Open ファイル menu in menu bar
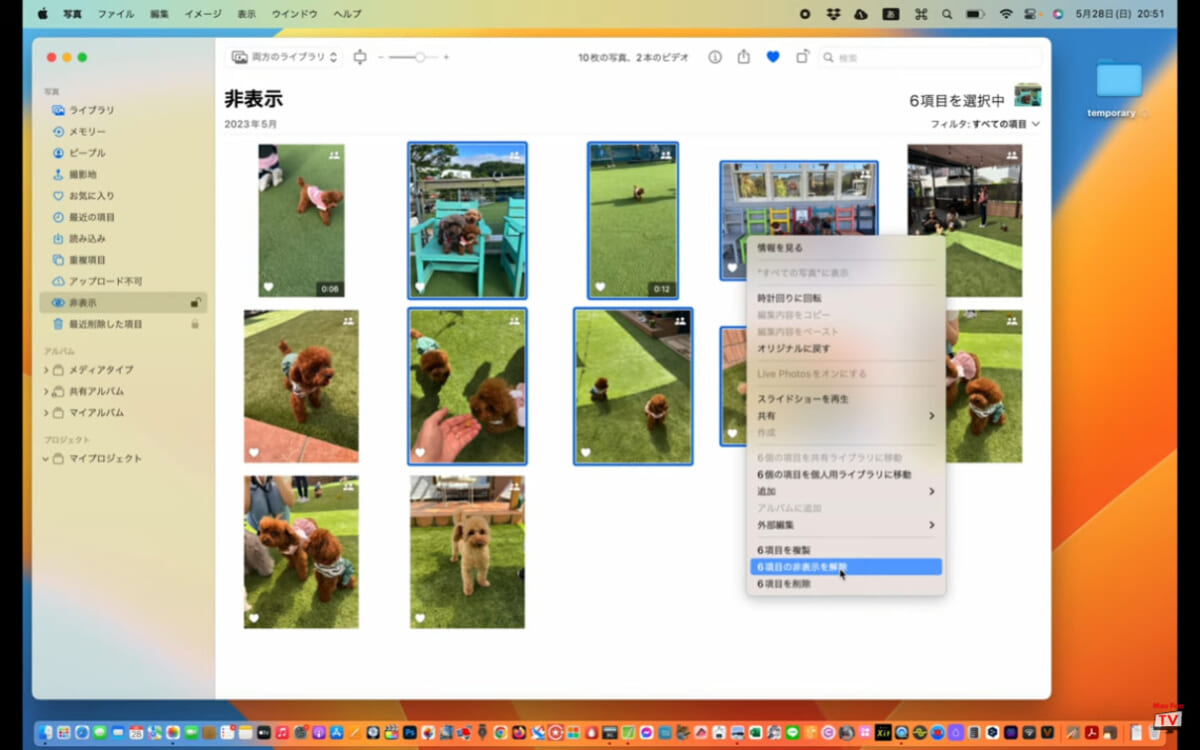This screenshot has height=750, width=1200. click(x=116, y=14)
